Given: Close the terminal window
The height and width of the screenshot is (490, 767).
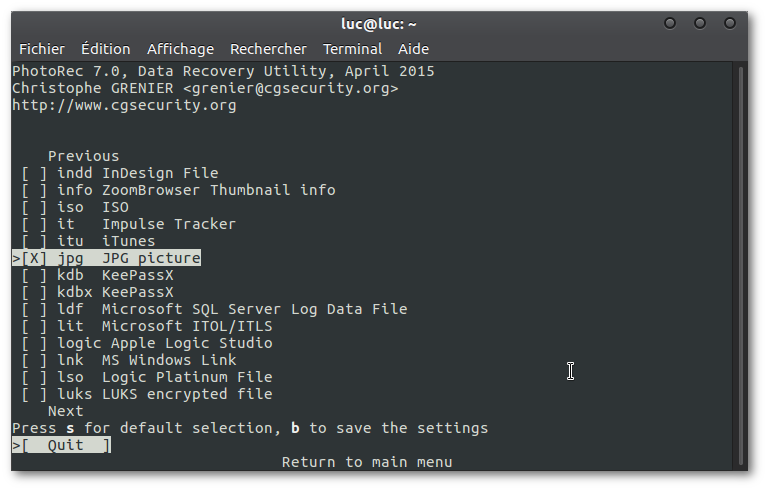Looking at the screenshot, I should click(x=730, y=23).
